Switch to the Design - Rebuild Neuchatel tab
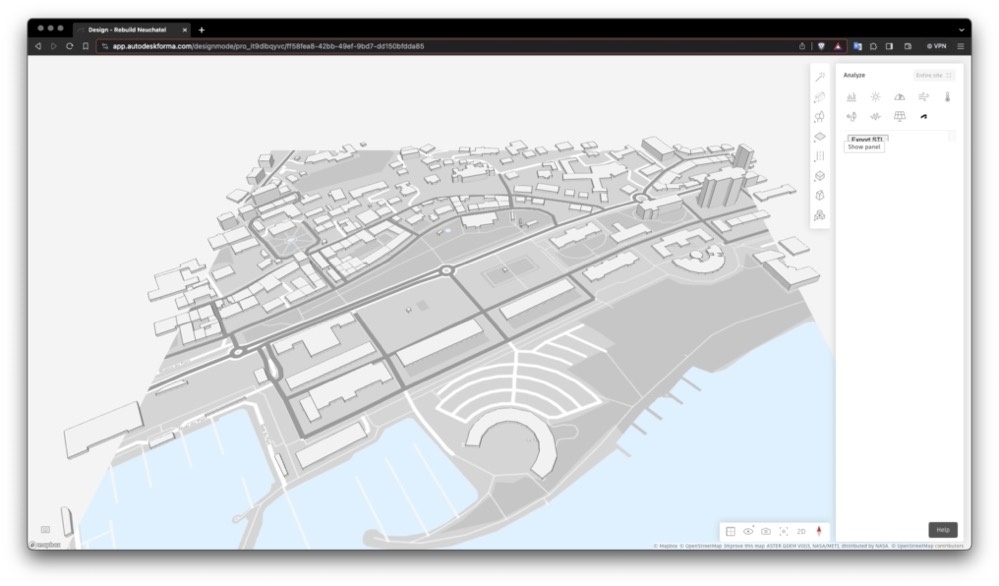This screenshot has width=999, height=586. click(x=127, y=29)
